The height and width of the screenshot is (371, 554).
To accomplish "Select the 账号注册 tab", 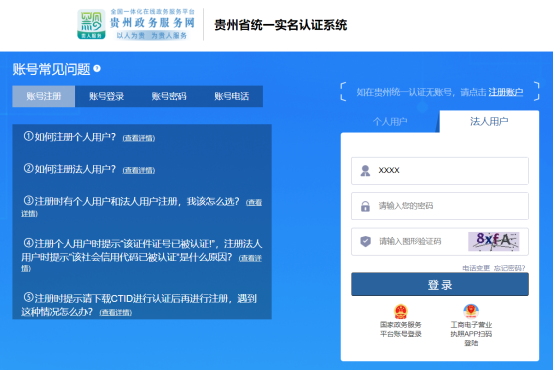I will 44,96.
